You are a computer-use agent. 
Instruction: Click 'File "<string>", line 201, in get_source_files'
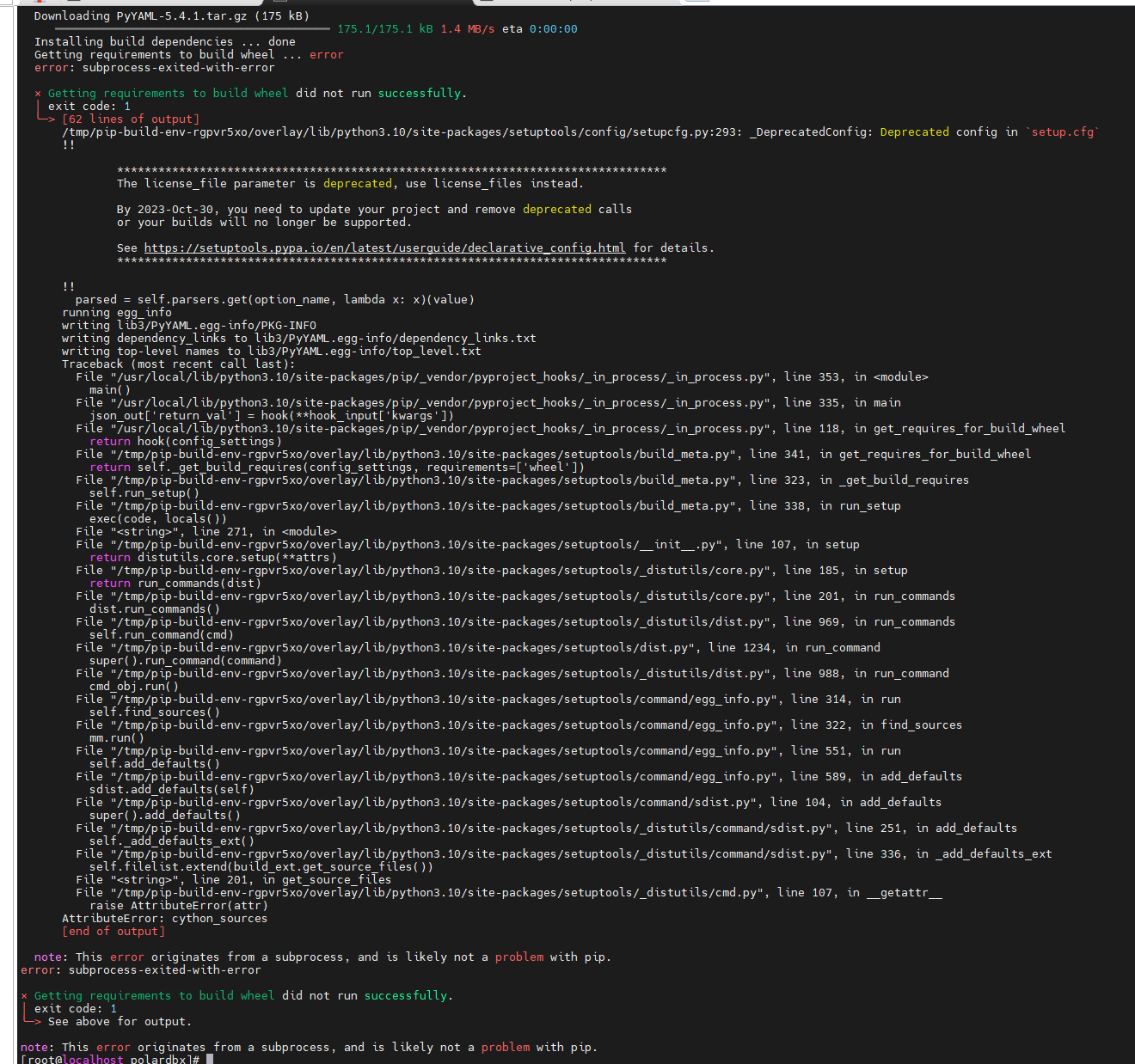click(x=233, y=880)
